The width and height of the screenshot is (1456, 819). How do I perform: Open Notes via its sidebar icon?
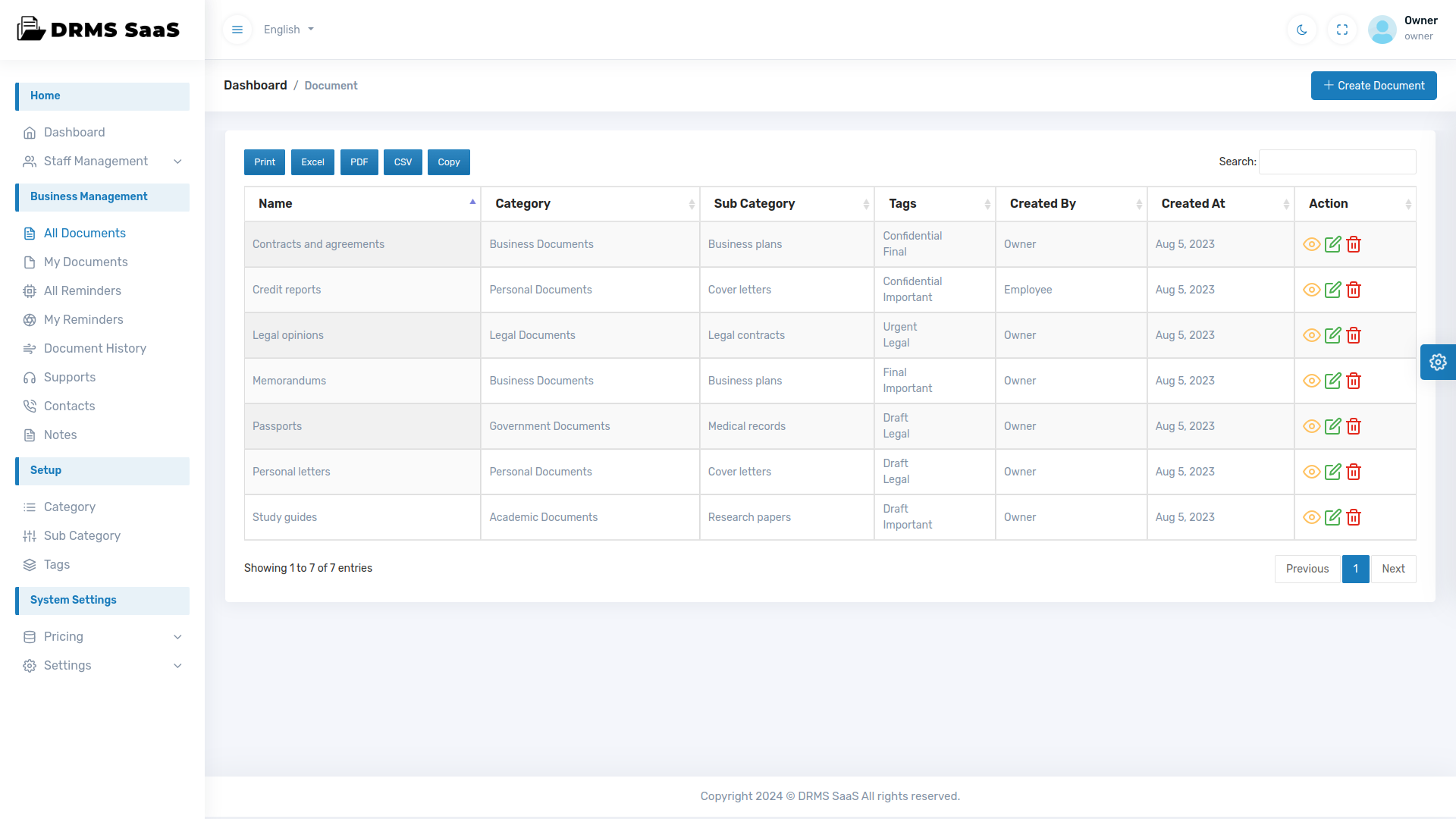coord(30,435)
